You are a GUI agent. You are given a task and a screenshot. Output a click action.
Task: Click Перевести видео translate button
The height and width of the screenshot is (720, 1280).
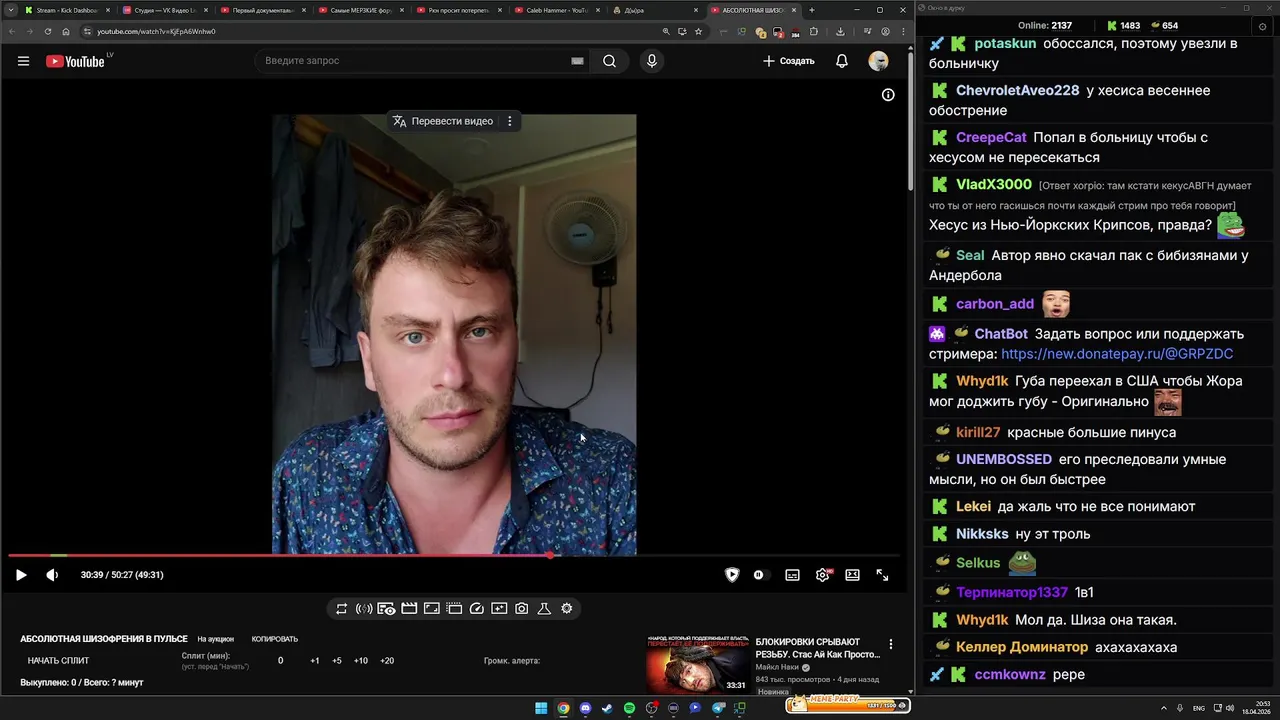coord(443,121)
